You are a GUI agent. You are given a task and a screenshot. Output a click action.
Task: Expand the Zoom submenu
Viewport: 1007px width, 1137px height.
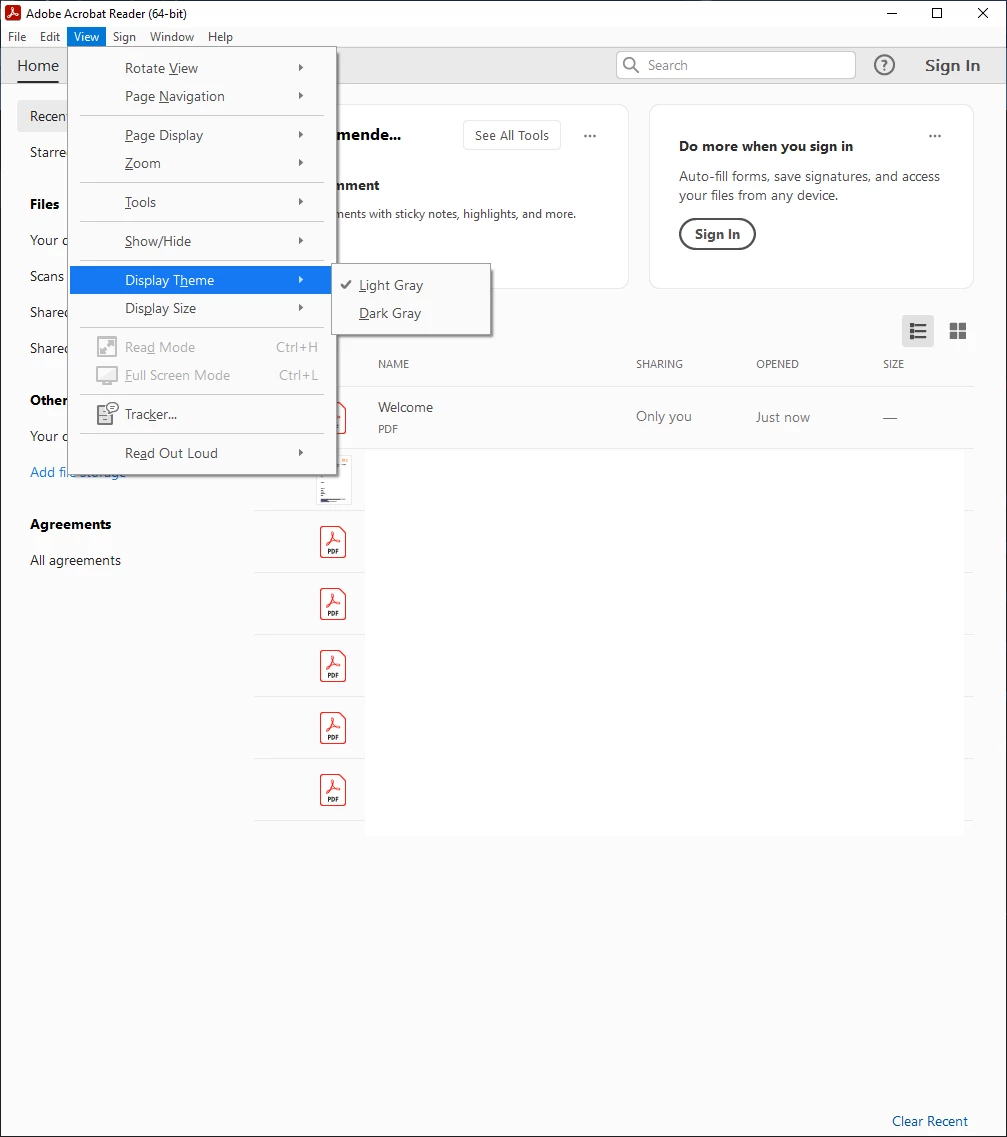click(200, 163)
